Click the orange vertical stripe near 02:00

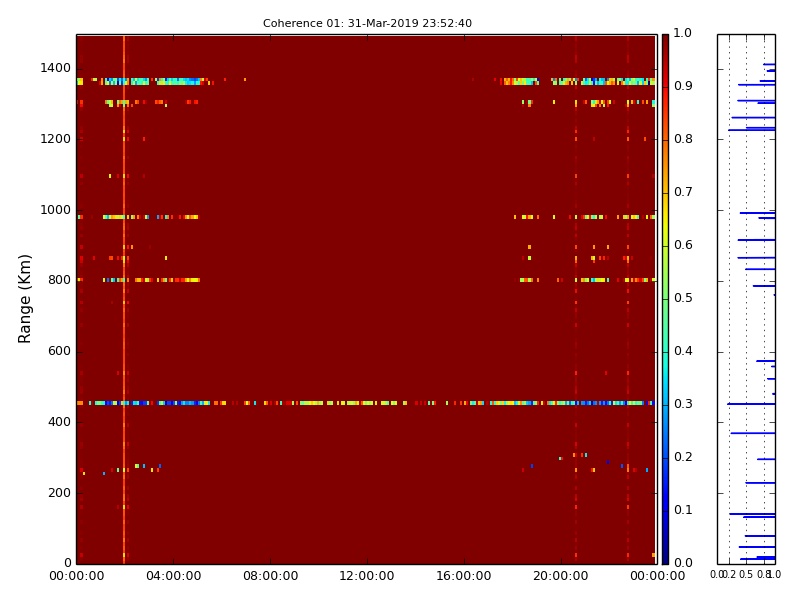pyautogui.click(x=124, y=299)
